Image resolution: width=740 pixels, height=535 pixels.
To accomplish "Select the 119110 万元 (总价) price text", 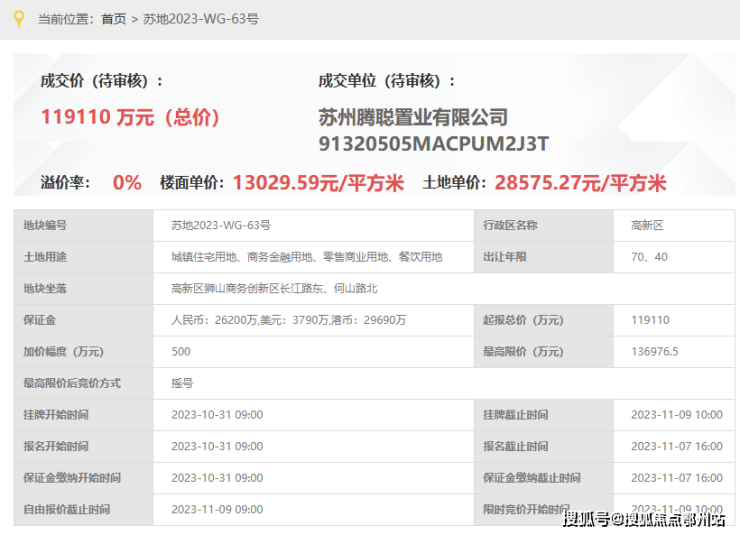I will pyautogui.click(x=130, y=117).
